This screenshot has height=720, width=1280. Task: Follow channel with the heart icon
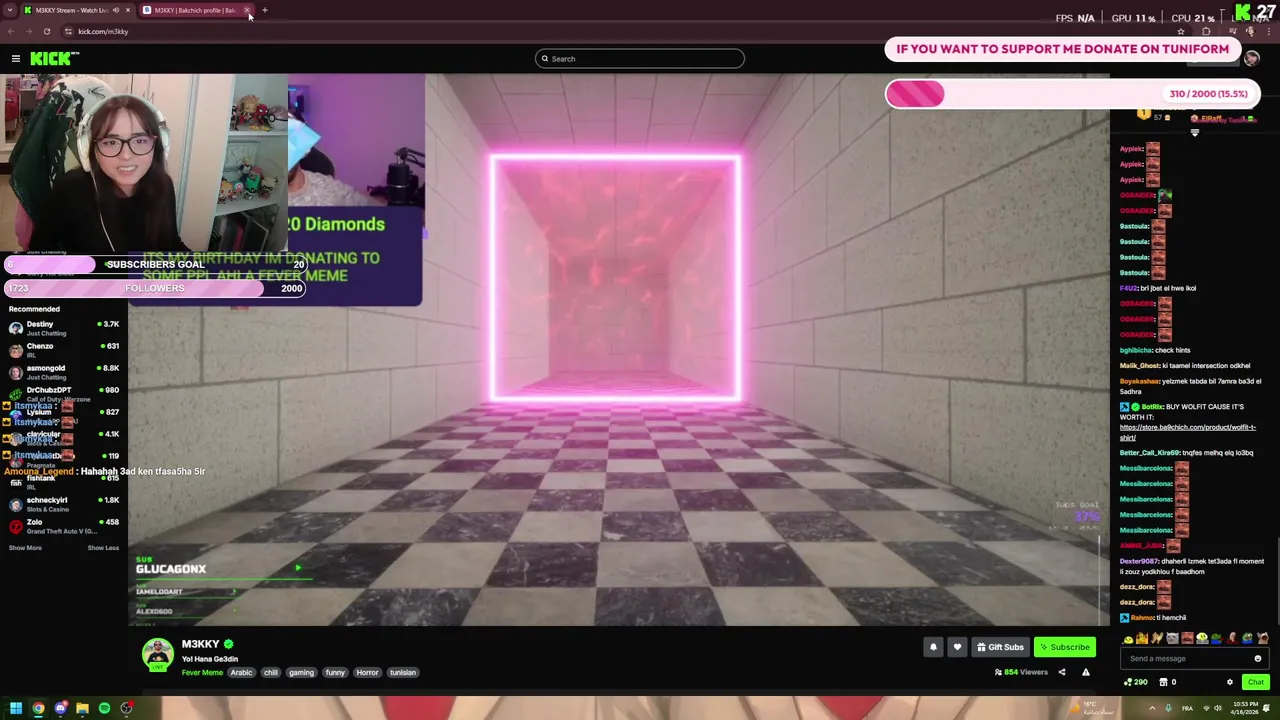point(957,647)
